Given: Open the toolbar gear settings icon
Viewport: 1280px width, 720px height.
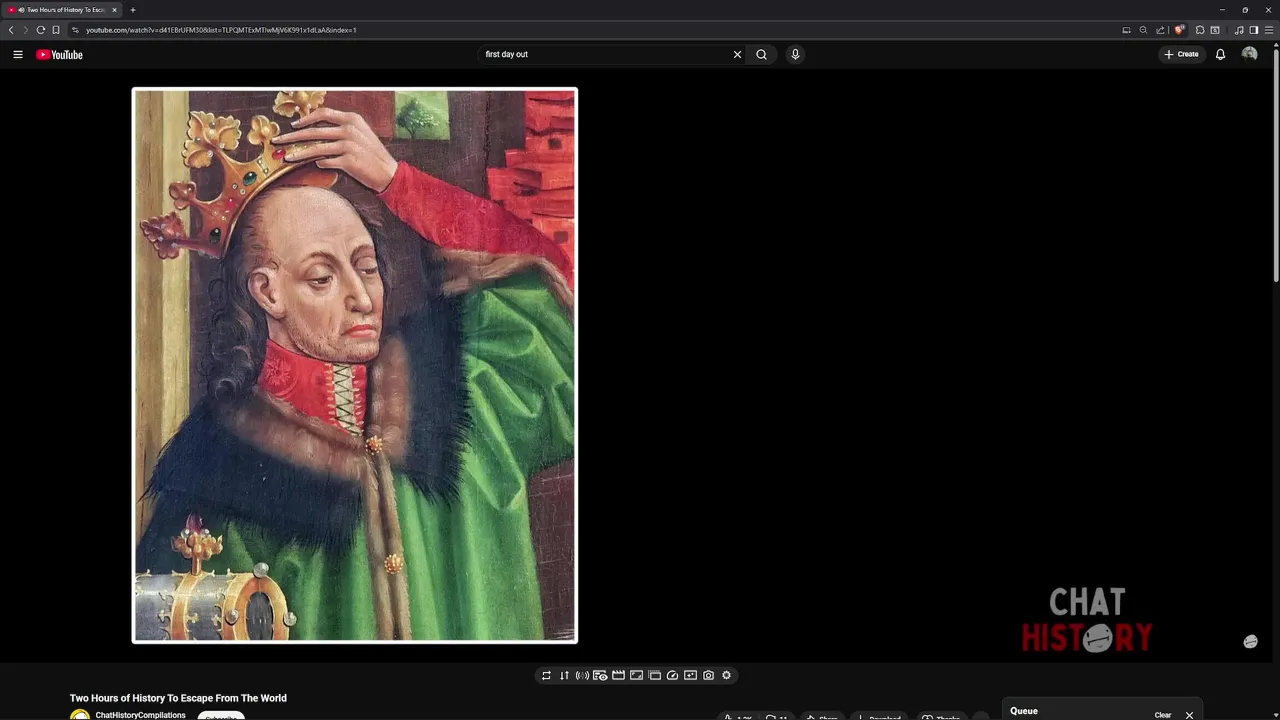Looking at the screenshot, I should [726, 676].
